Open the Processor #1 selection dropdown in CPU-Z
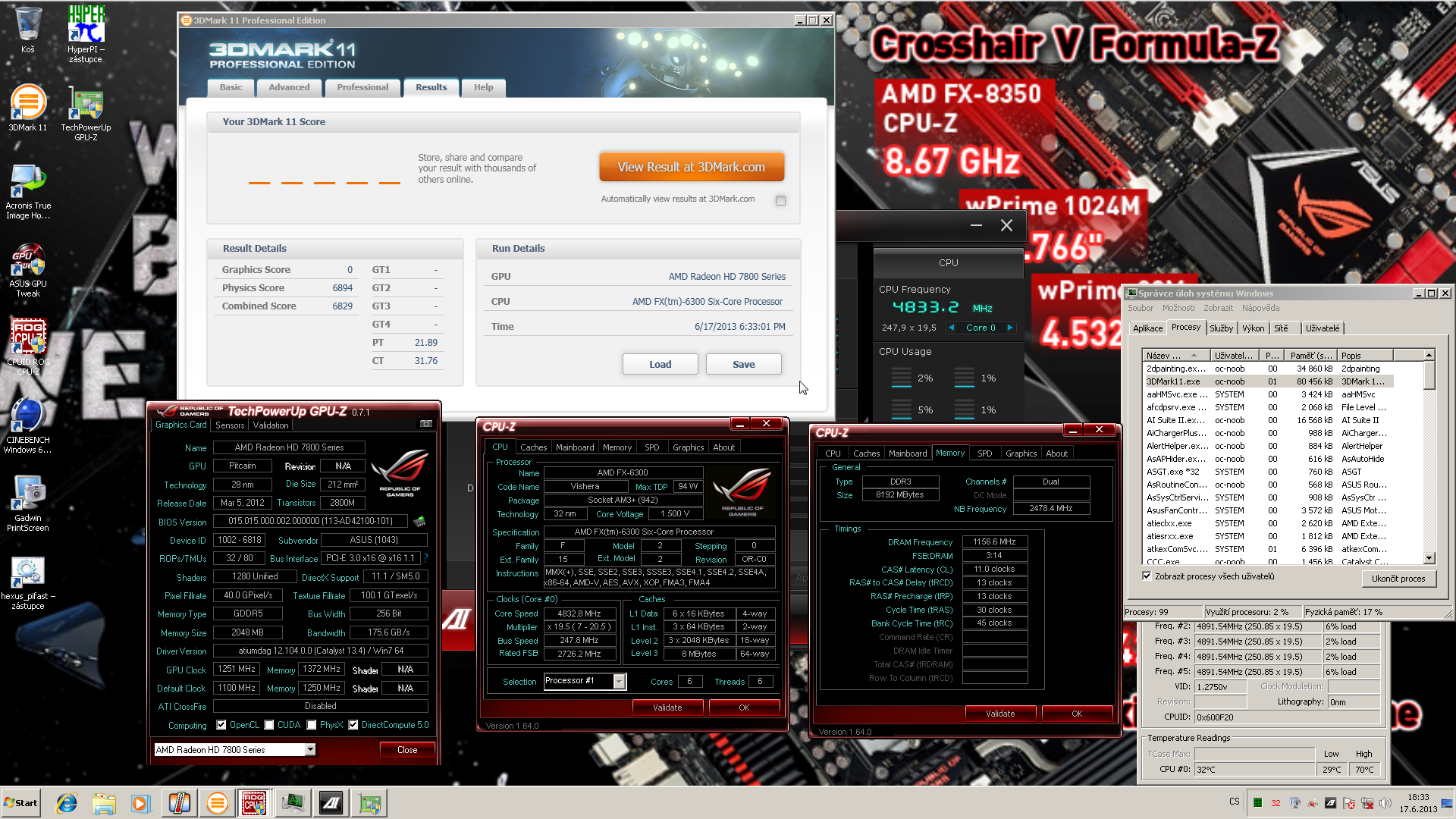 pyautogui.click(x=619, y=681)
